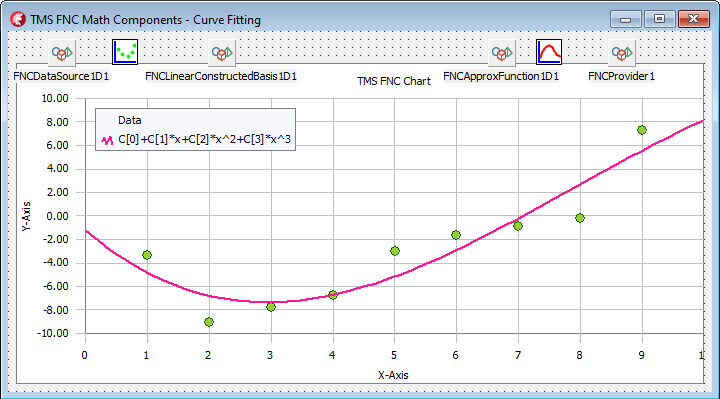Click the FNCApproxFunction1D1 label
This screenshot has width=720, height=399.
coord(501,76)
